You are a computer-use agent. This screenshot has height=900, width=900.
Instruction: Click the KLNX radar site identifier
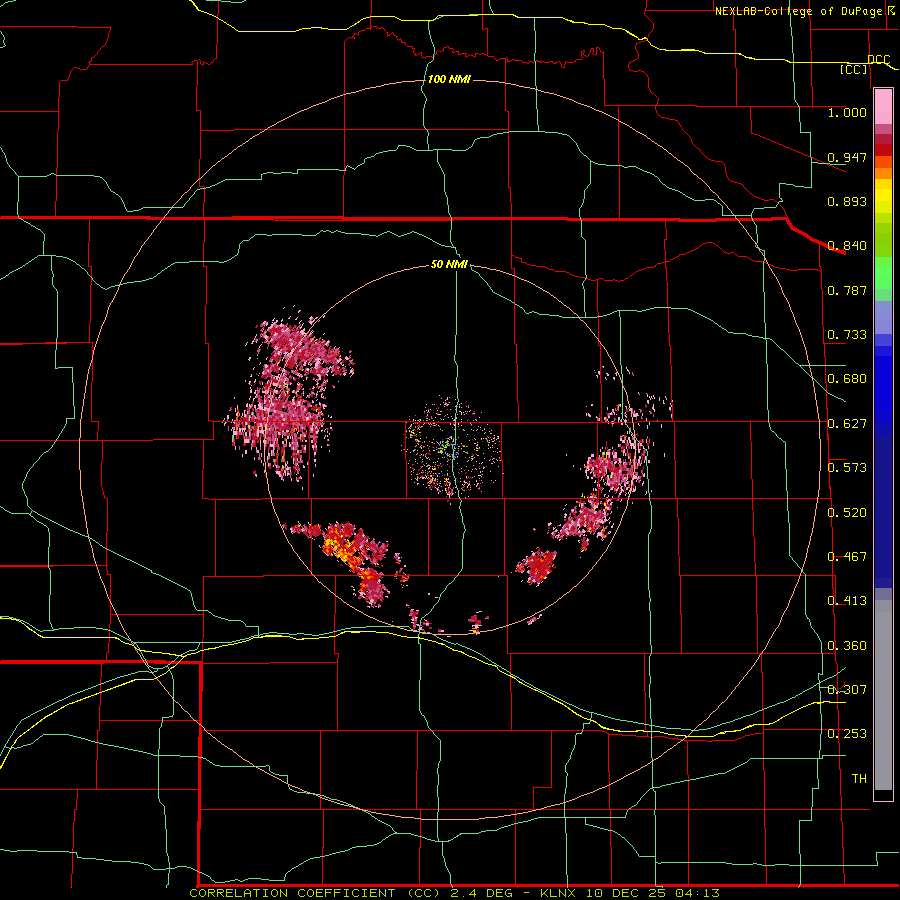click(560, 893)
